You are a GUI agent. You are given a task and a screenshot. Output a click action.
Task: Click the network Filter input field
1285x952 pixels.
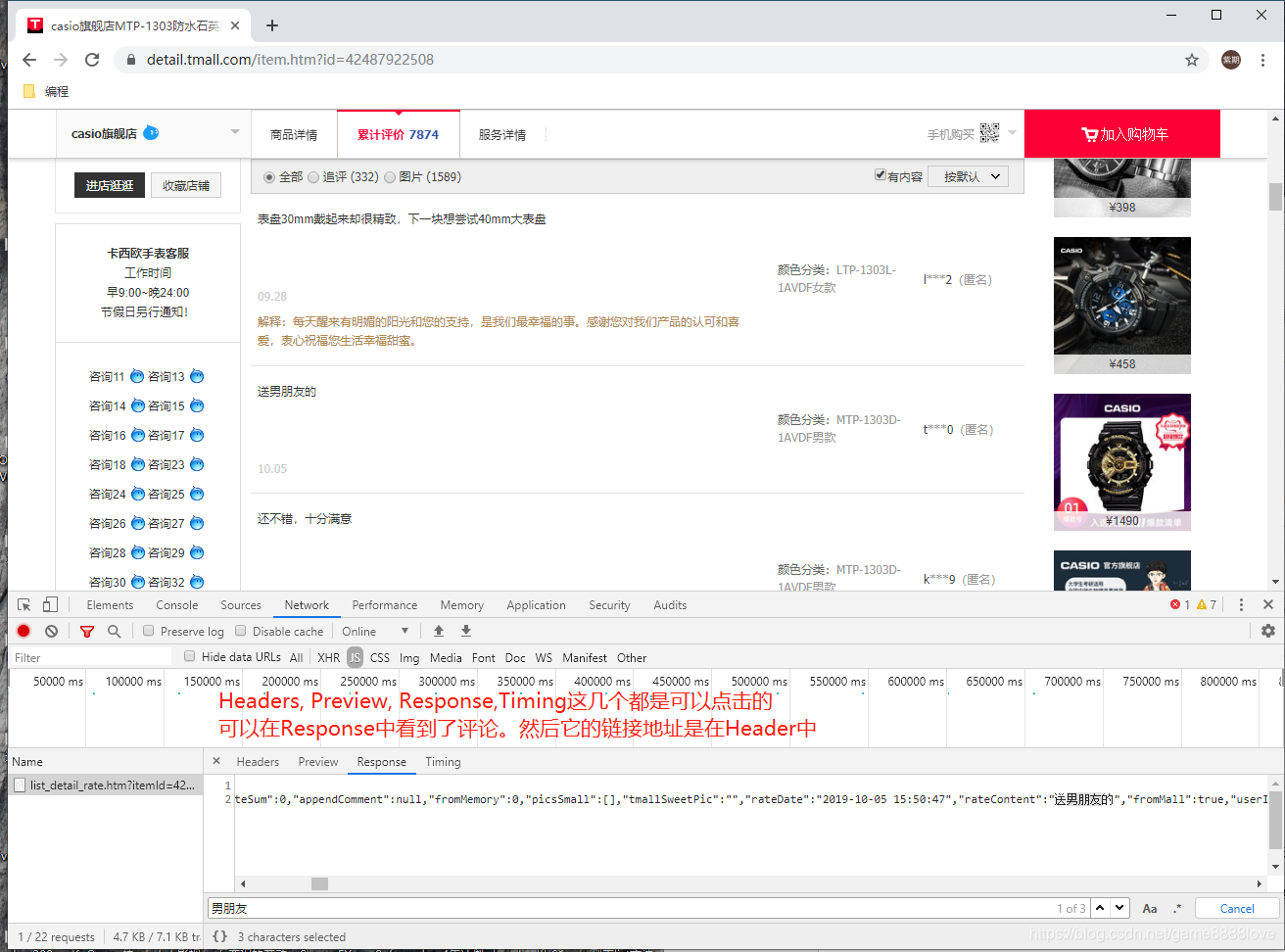click(90, 657)
